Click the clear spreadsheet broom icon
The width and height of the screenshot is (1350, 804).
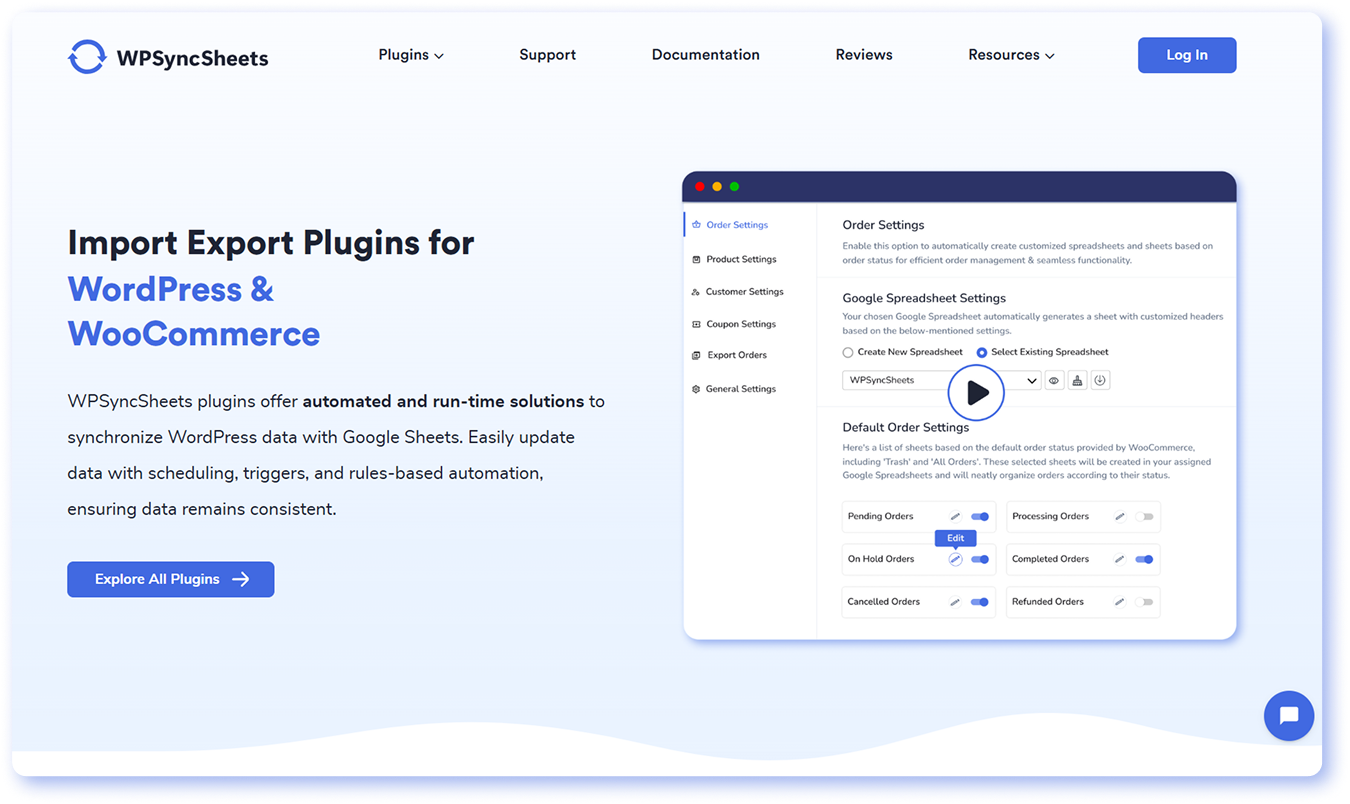pyautogui.click(x=1077, y=381)
